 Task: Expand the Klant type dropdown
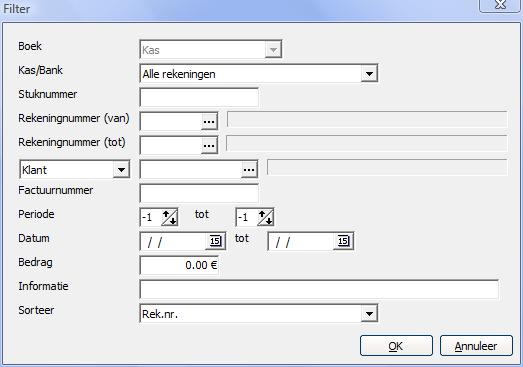click(x=121, y=169)
